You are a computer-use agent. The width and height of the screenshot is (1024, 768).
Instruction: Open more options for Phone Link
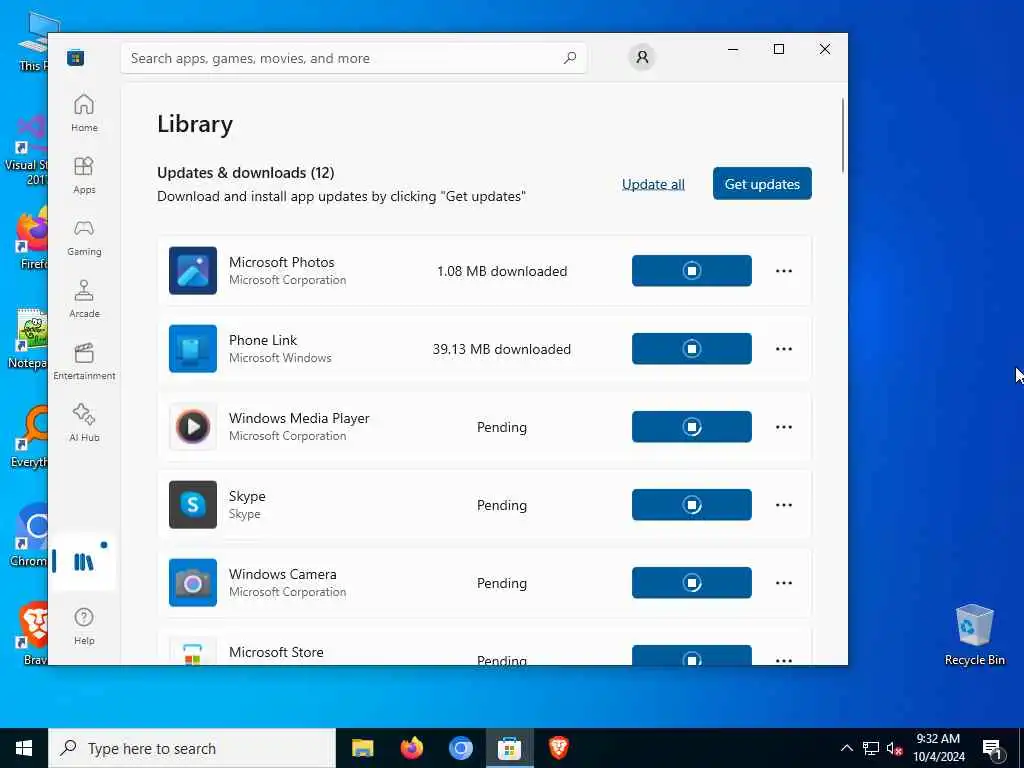(x=784, y=349)
